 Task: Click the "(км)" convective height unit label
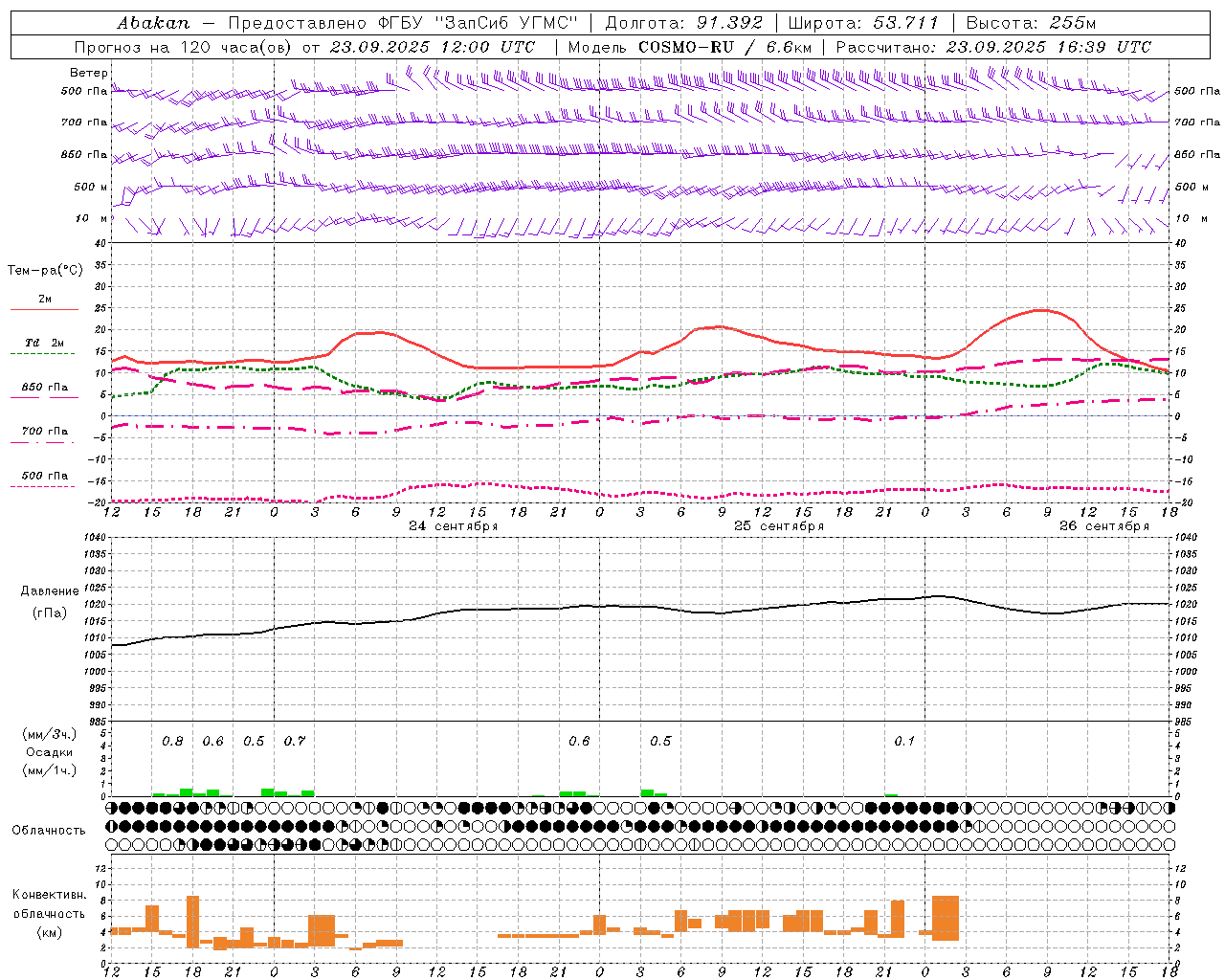(50, 932)
